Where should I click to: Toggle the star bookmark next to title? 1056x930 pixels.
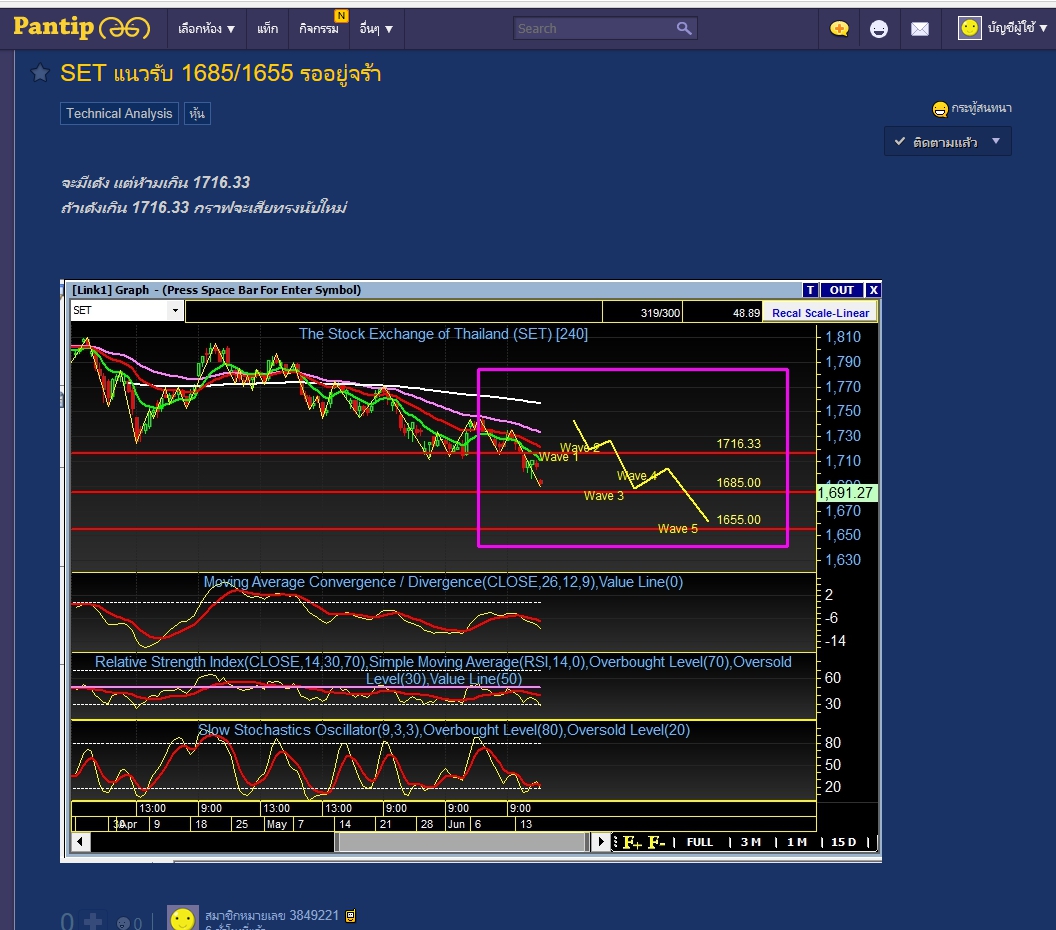point(40,72)
